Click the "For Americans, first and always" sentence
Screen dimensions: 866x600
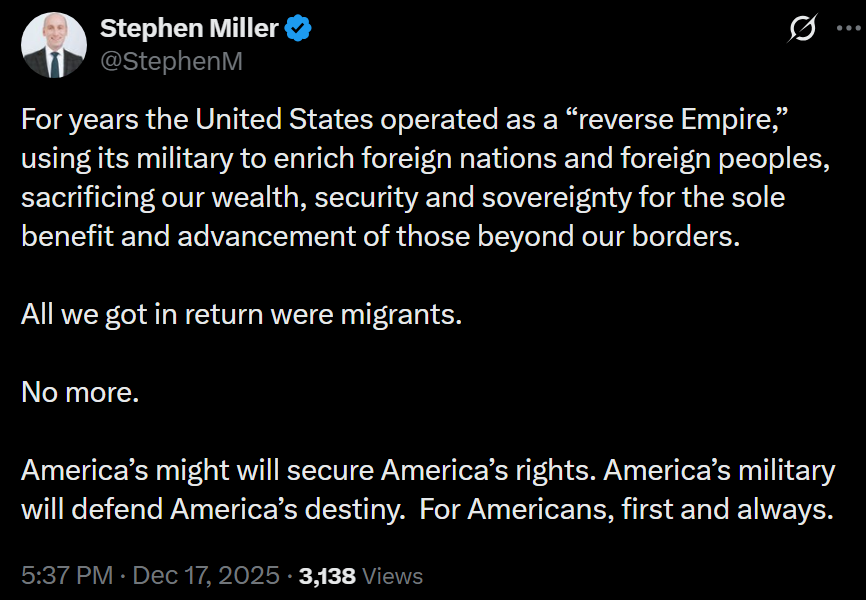pos(626,508)
